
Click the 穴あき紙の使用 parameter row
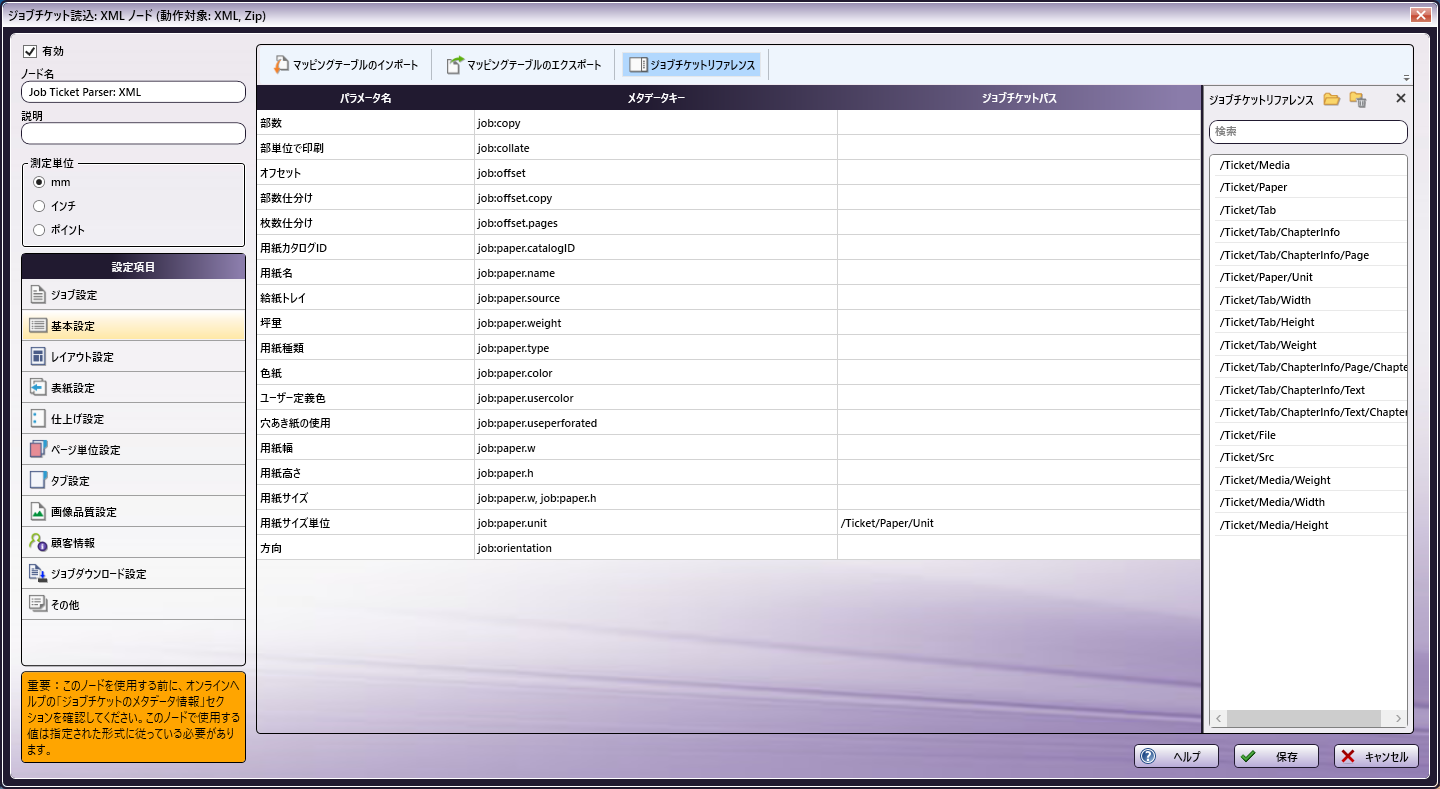coord(729,423)
